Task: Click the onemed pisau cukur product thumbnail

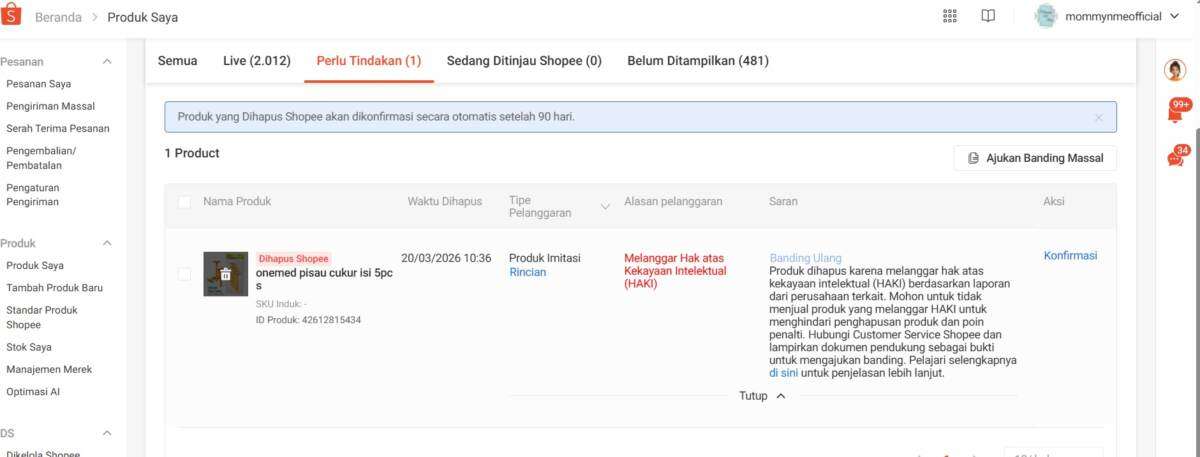Action: click(x=225, y=274)
